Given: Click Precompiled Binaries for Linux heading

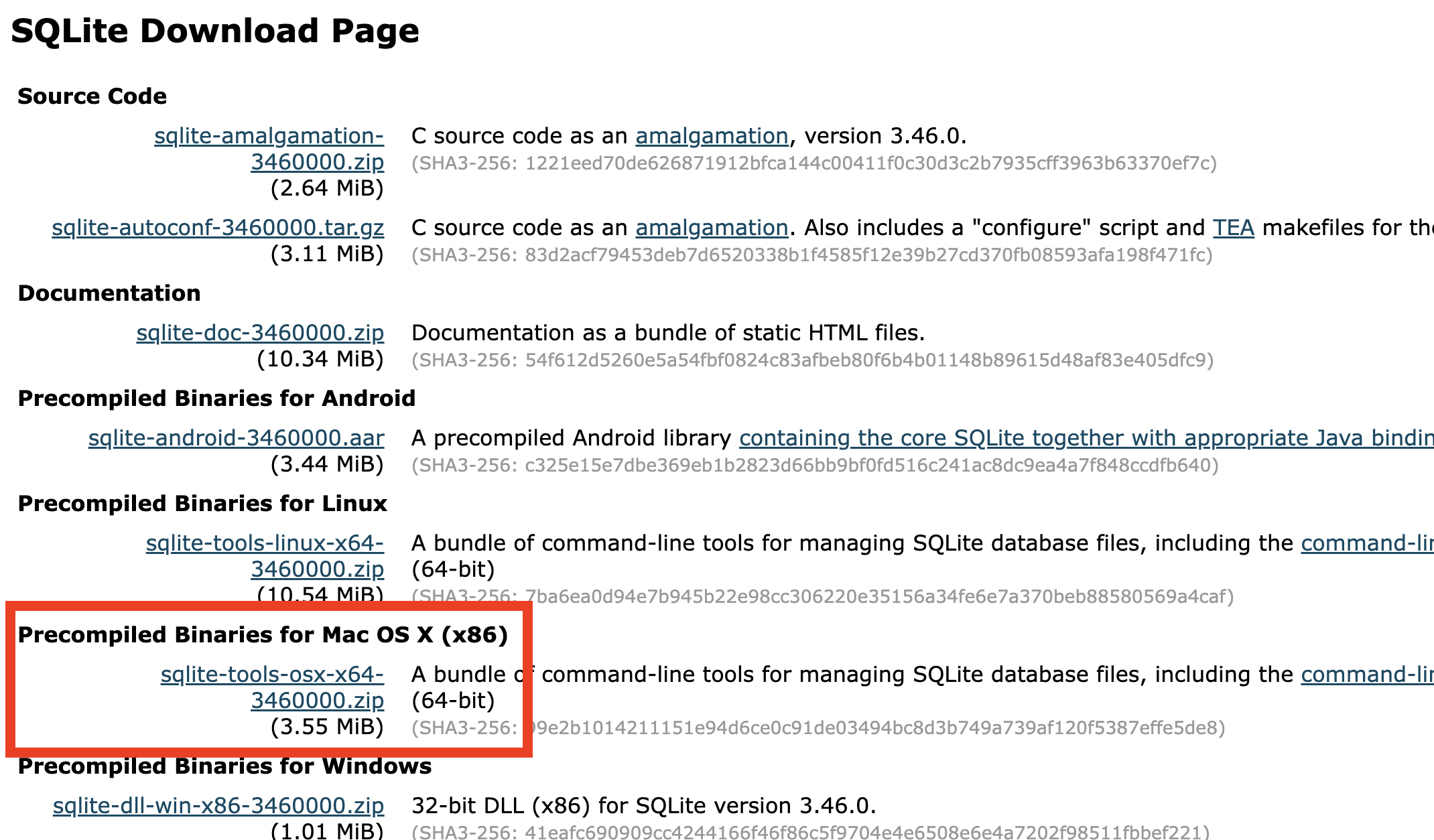Looking at the screenshot, I should pos(202,504).
